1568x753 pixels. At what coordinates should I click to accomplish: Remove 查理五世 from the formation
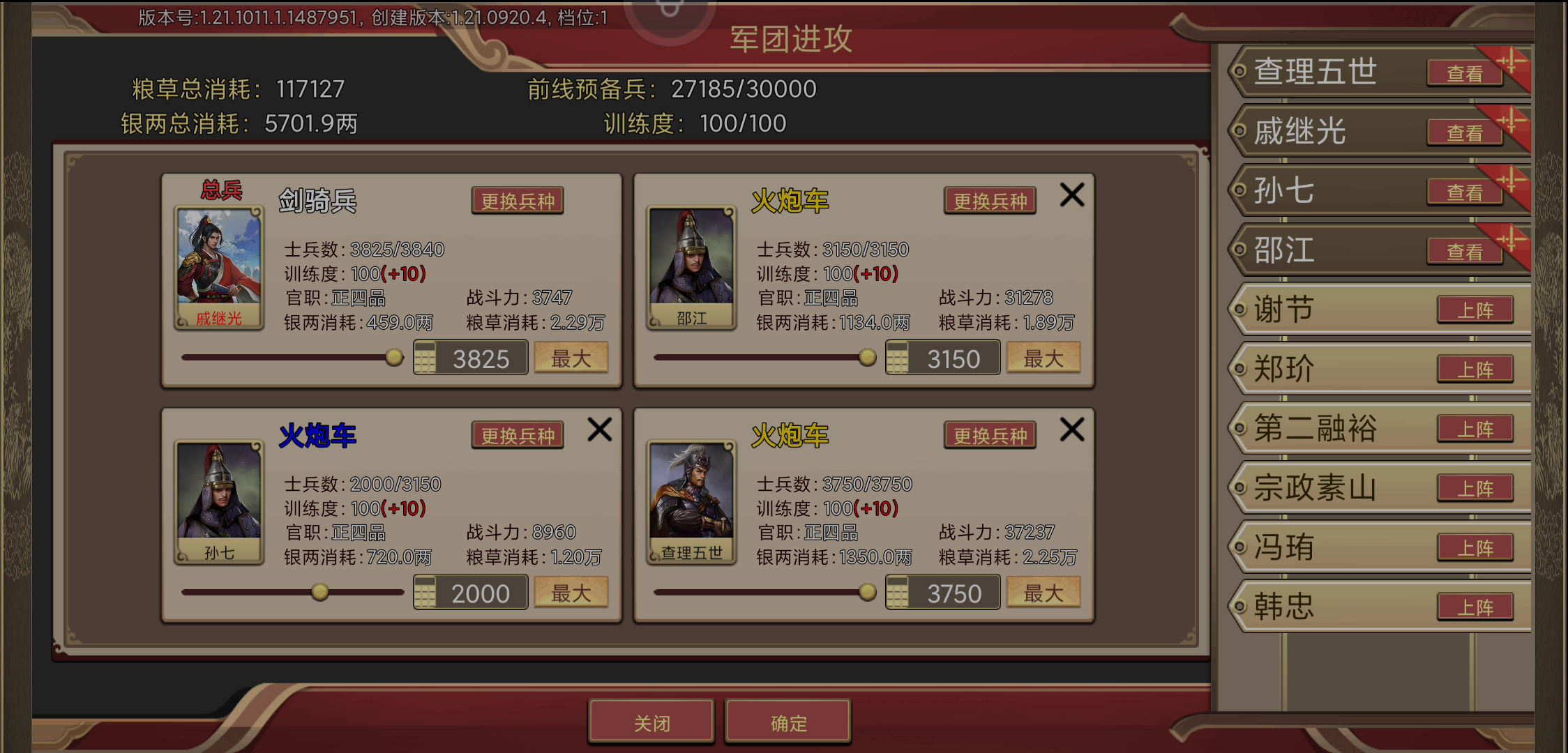(x=1072, y=429)
